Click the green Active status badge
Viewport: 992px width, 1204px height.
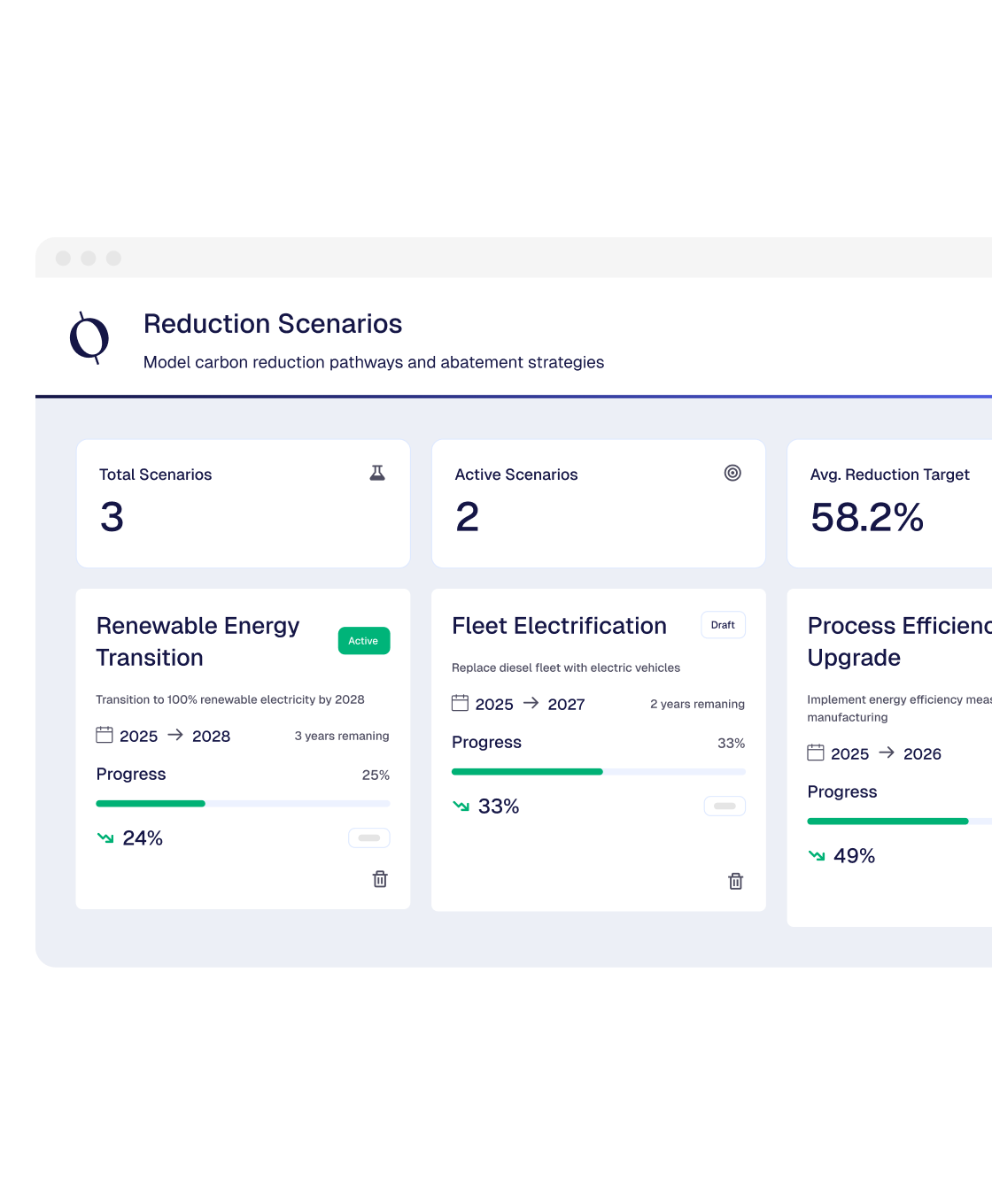coord(363,641)
